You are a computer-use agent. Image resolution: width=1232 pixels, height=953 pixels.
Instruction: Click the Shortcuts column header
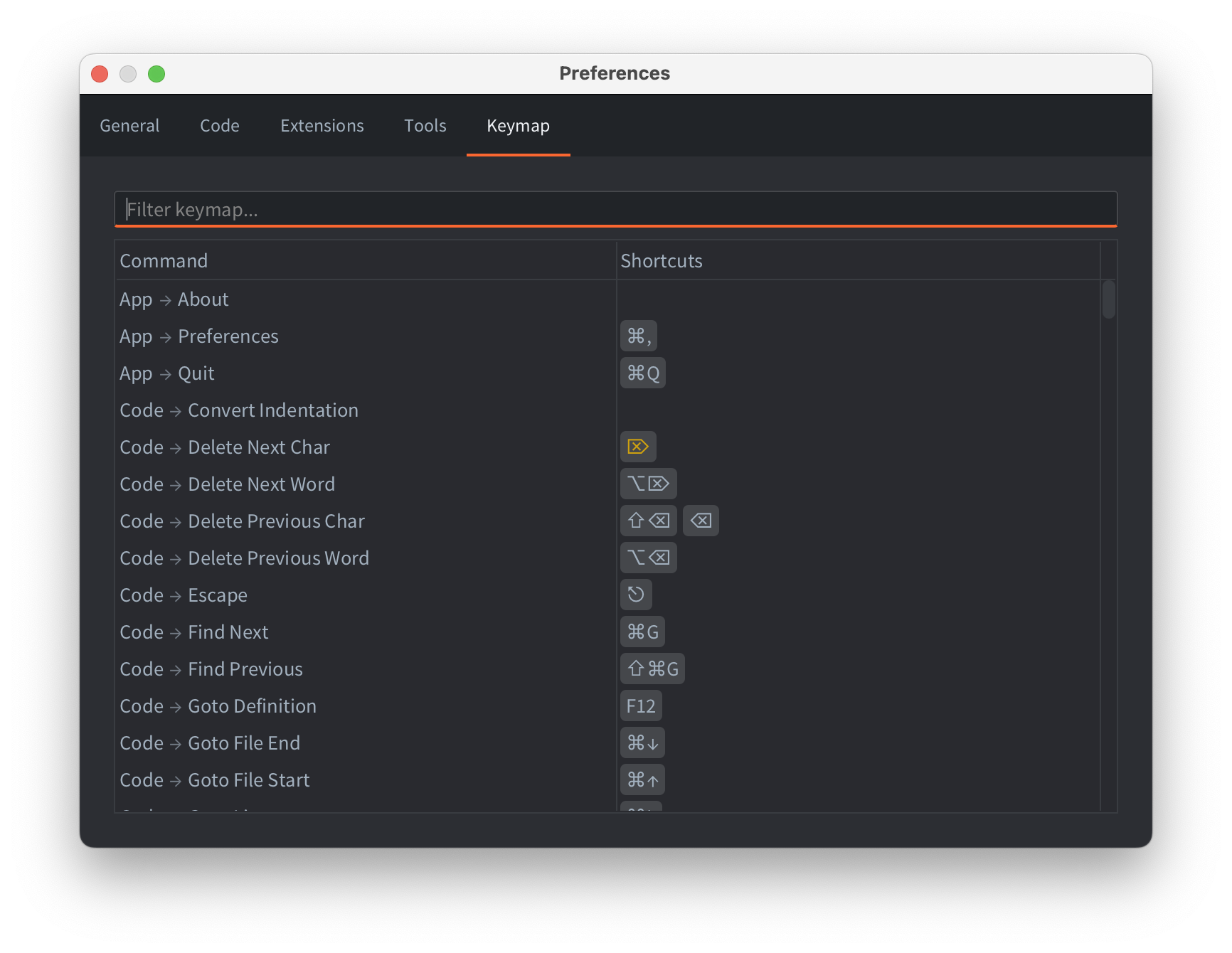coord(662,261)
